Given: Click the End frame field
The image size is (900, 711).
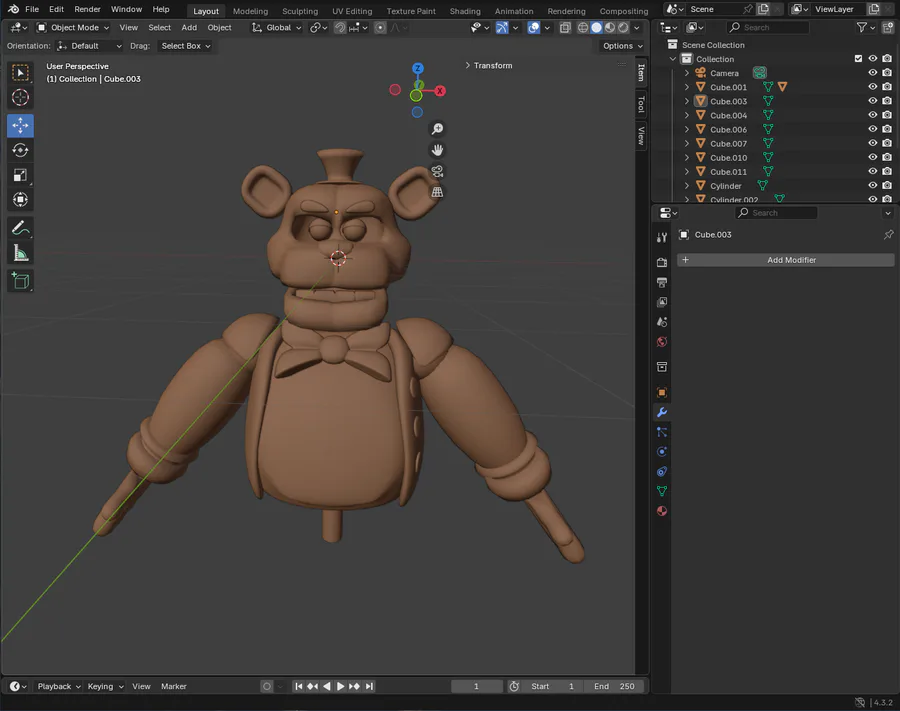Looking at the screenshot, I should tap(614, 686).
